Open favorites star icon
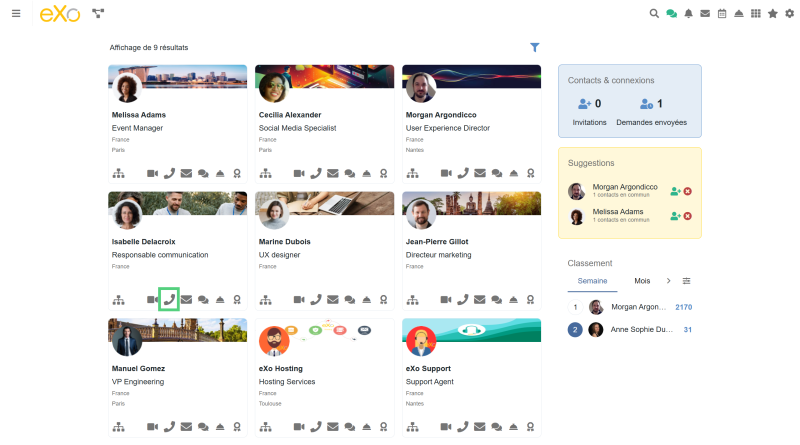The height and width of the screenshot is (445, 800). click(x=772, y=14)
